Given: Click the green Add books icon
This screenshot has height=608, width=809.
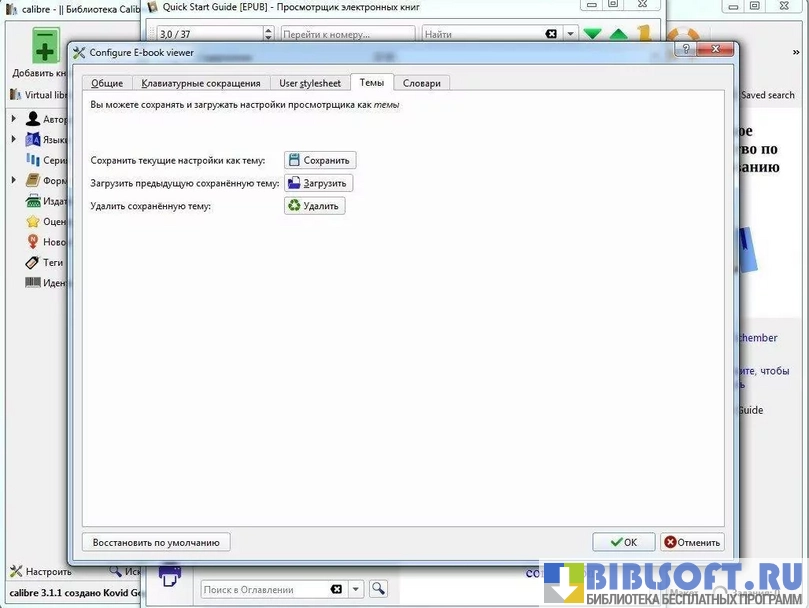Looking at the screenshot, I should pyautogui.click(x=46, y=46).
